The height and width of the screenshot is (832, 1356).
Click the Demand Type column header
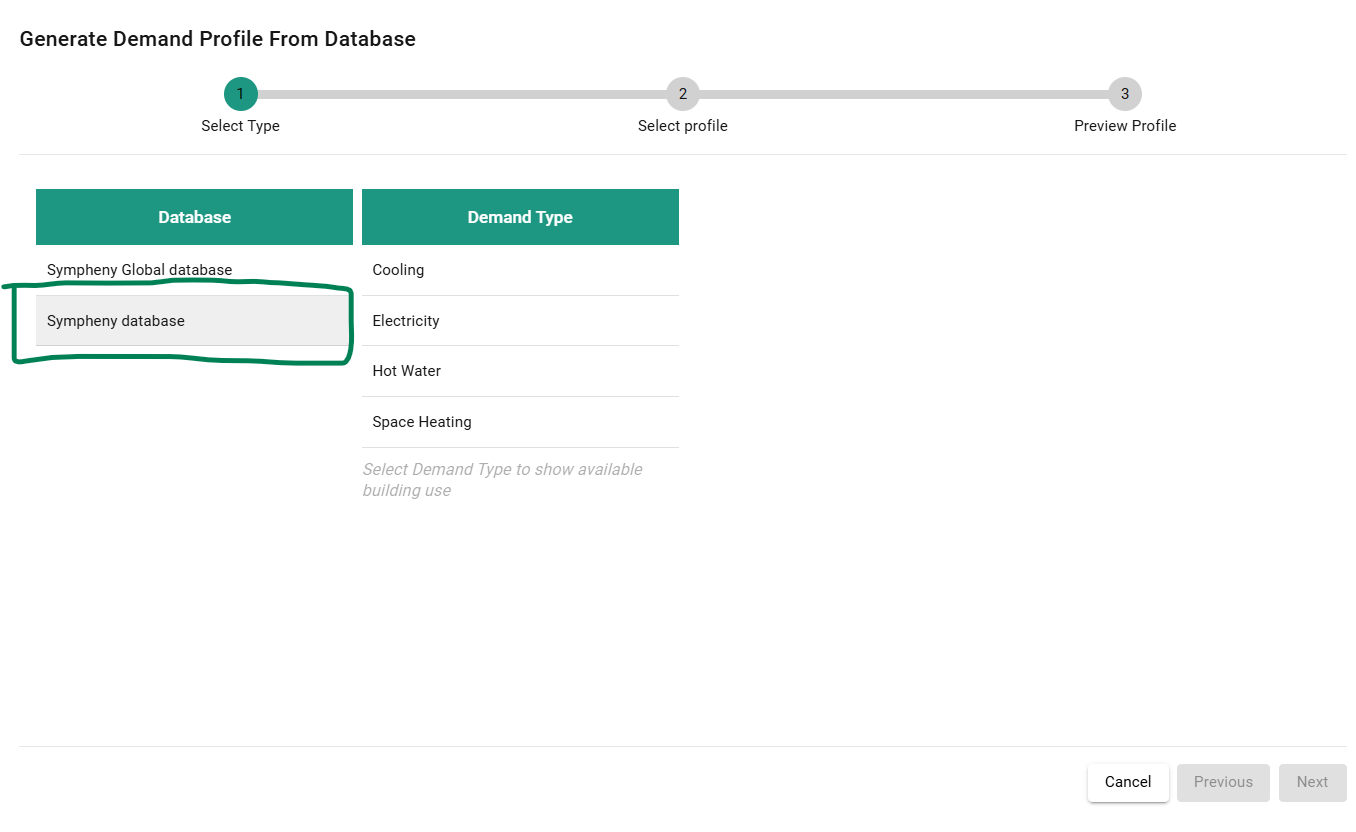click(520, 217)
